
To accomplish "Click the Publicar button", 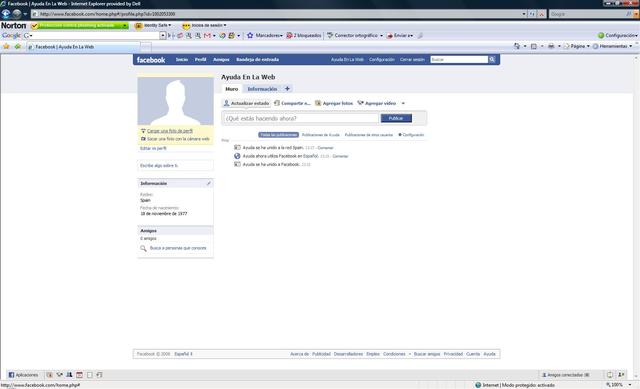I will click(x=396, y=118).
